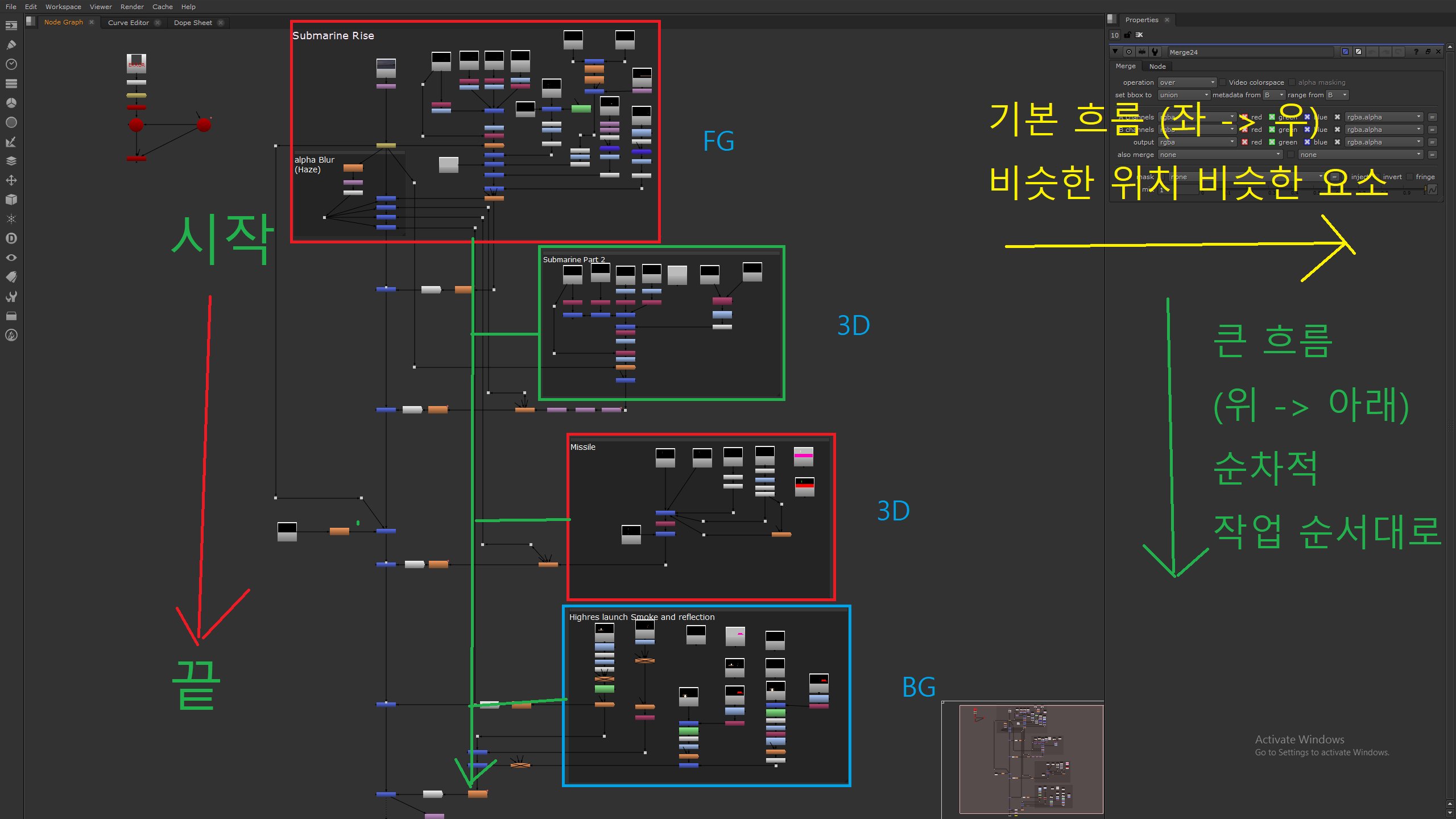Image resolution: width=1456 pixels, height=819 pixels.
Task: Click the Merge24 node wrench icon
Action: (1155, 52)
